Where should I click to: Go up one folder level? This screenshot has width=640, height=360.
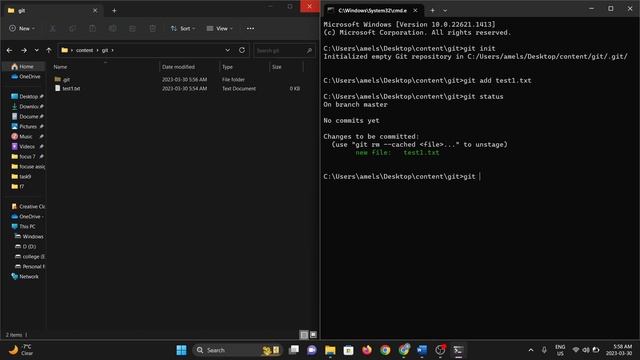(x=49, y=50)
